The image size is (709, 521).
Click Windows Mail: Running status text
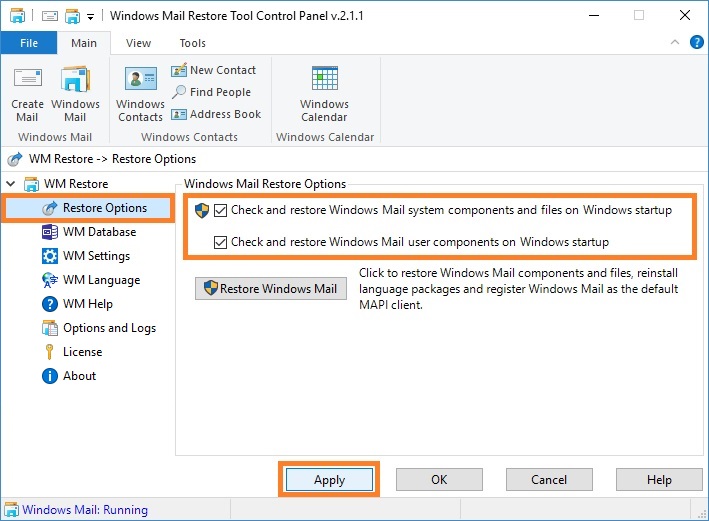tap(85, 510)
